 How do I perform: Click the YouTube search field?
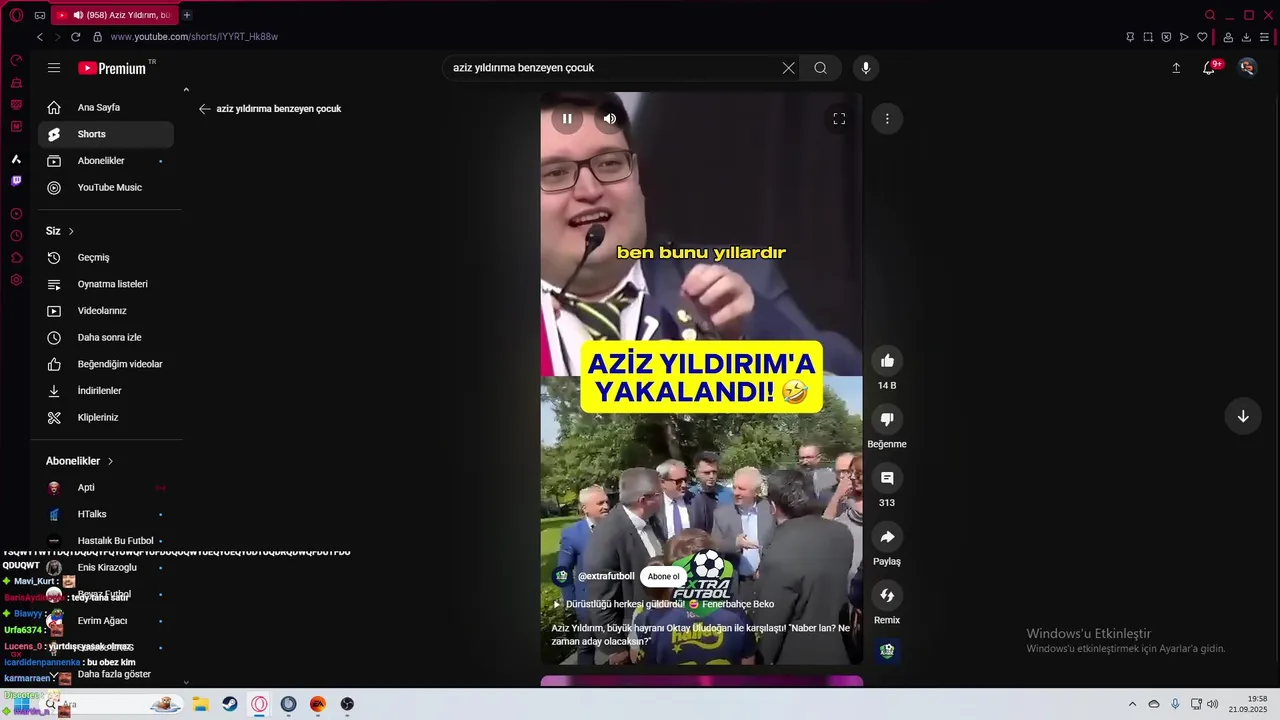pyautogui.click(x=610, y=68)
